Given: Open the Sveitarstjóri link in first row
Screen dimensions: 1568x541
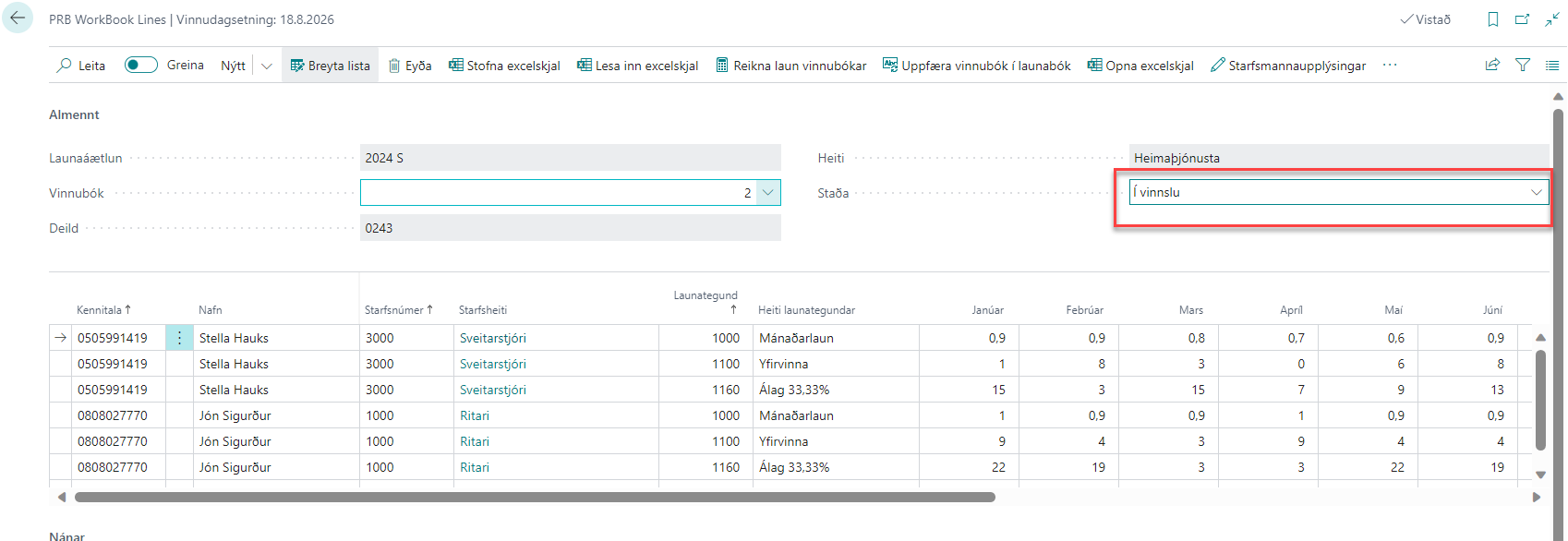Looking at the screenshot, I should pyautogui.click(x=493, y=338).
